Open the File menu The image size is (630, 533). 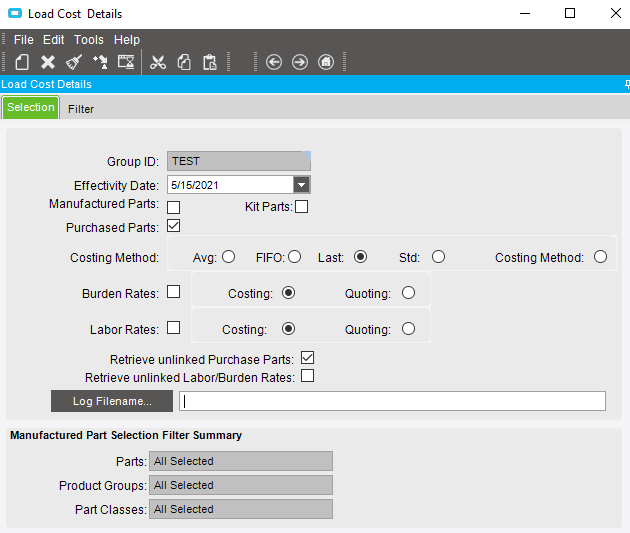point(24,40)
